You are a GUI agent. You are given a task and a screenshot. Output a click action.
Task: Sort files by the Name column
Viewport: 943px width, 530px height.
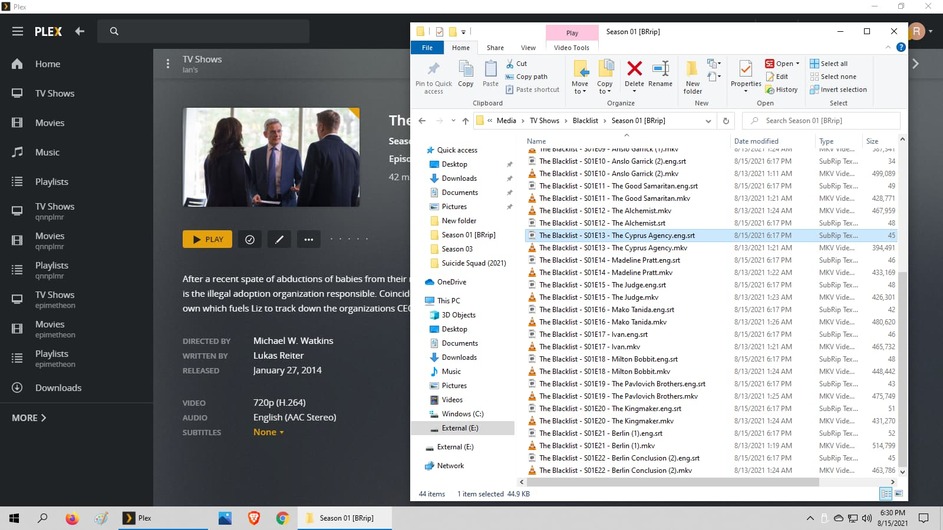tap(536, 141)
